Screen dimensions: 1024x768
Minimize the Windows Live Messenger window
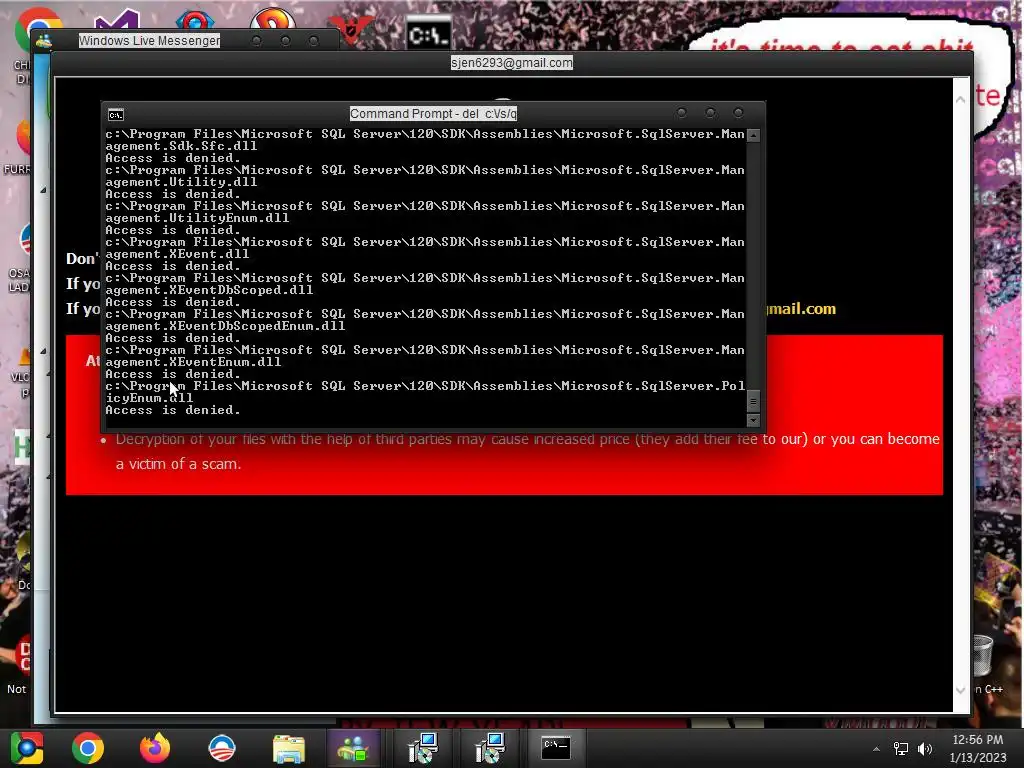257,41
